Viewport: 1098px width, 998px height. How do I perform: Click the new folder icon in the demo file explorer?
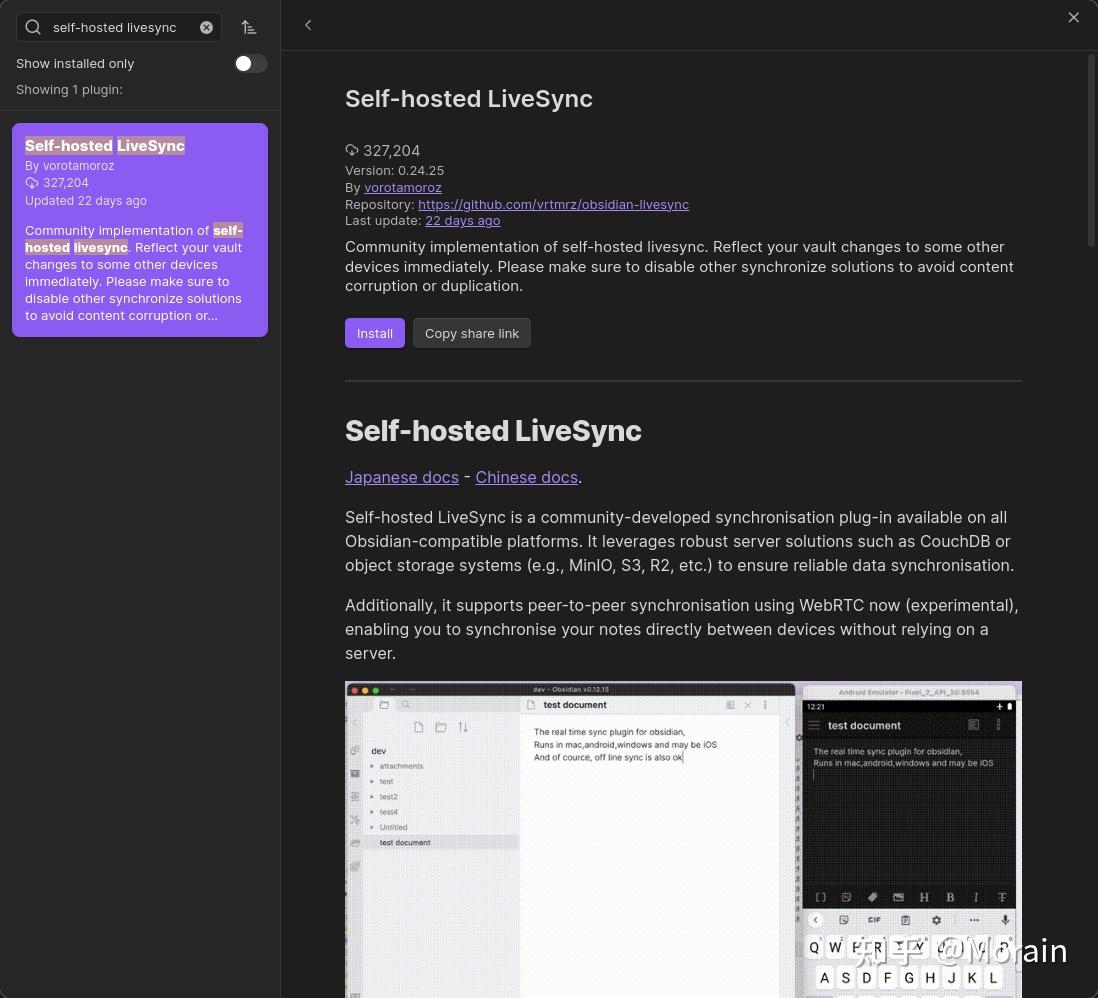[x=441, y=728]
